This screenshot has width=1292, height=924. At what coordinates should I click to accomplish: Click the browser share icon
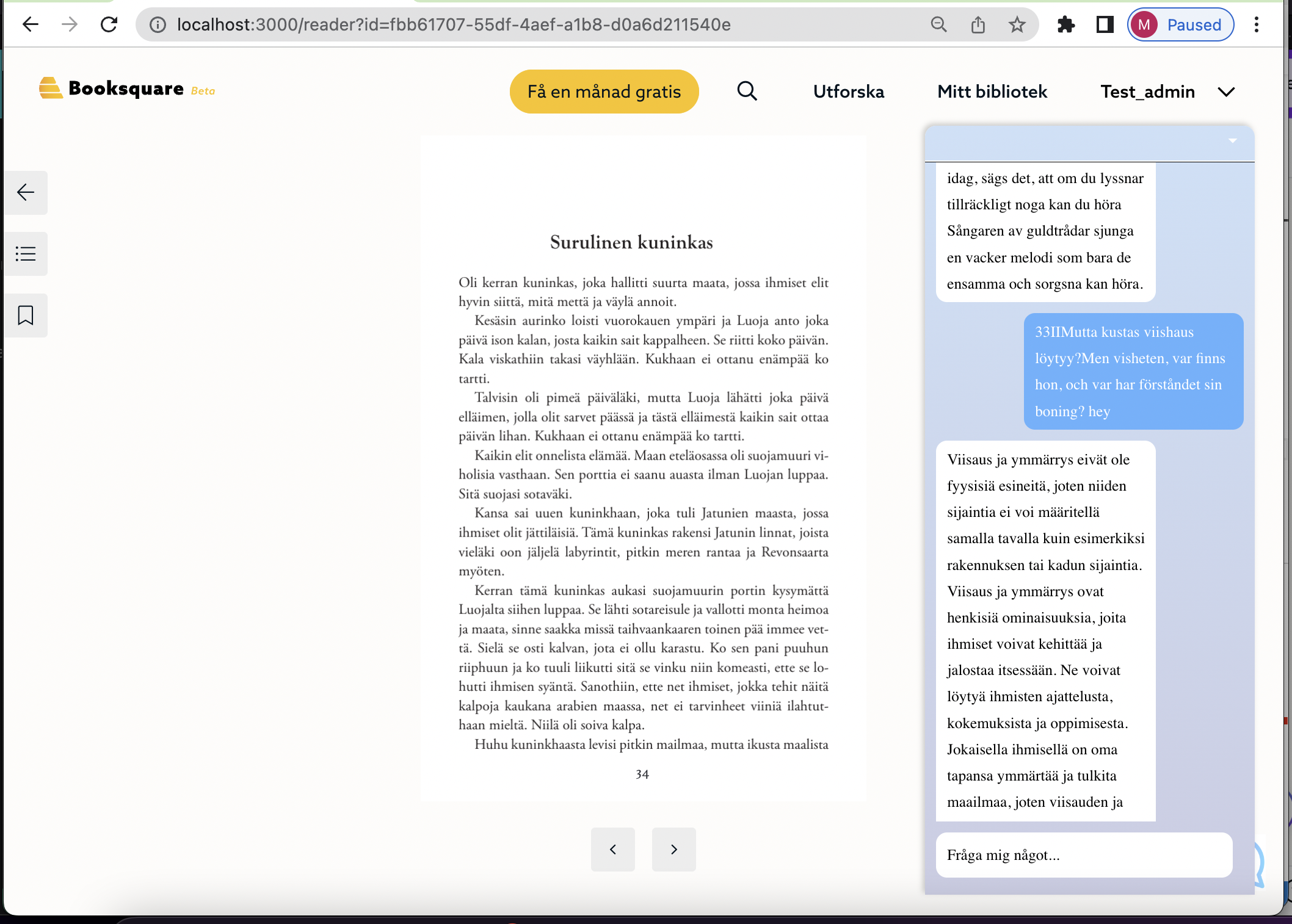click(978, 25)
